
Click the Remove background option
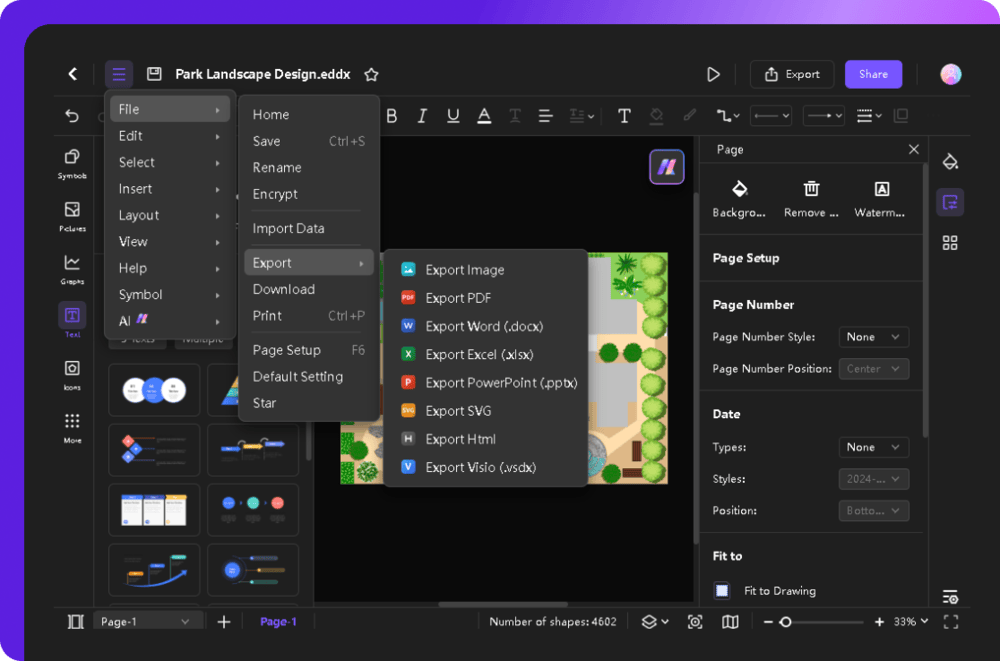click(811, 199)
